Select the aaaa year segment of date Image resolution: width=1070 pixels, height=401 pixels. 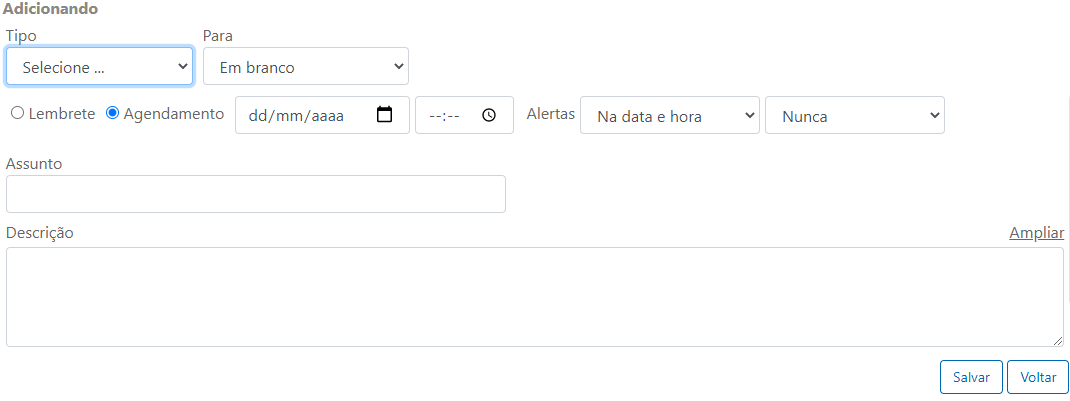point(328,116)
